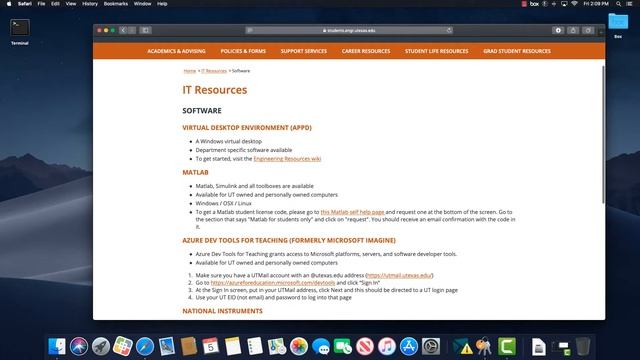Open the File menu
640x360 pixels.
pos(41,4)
